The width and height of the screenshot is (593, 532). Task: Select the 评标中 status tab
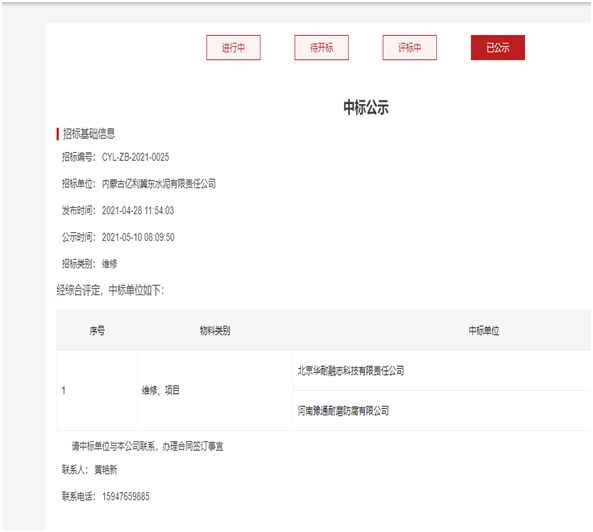click(x=410, y=48)
